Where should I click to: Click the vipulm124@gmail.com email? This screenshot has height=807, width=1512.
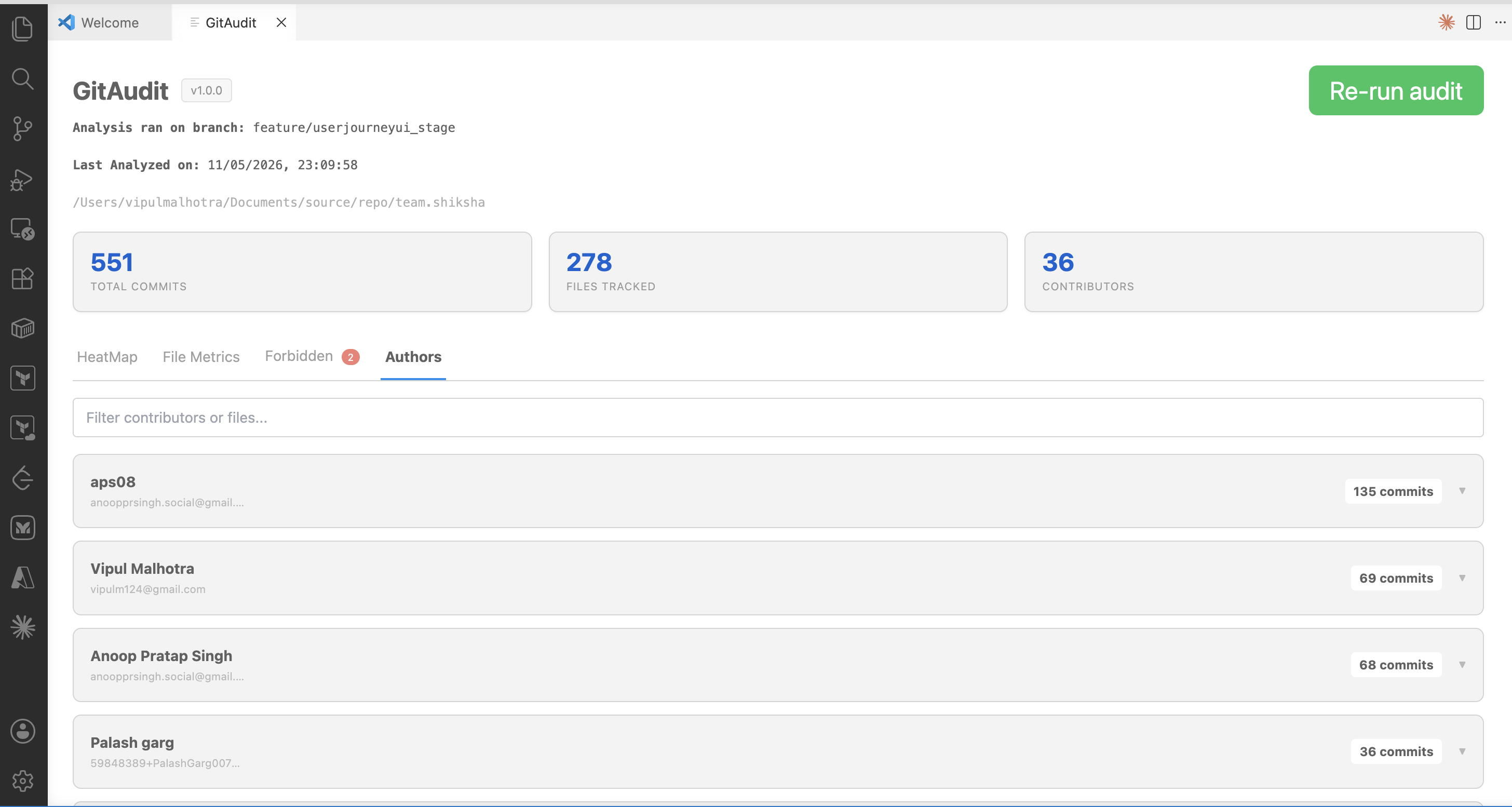148,589
